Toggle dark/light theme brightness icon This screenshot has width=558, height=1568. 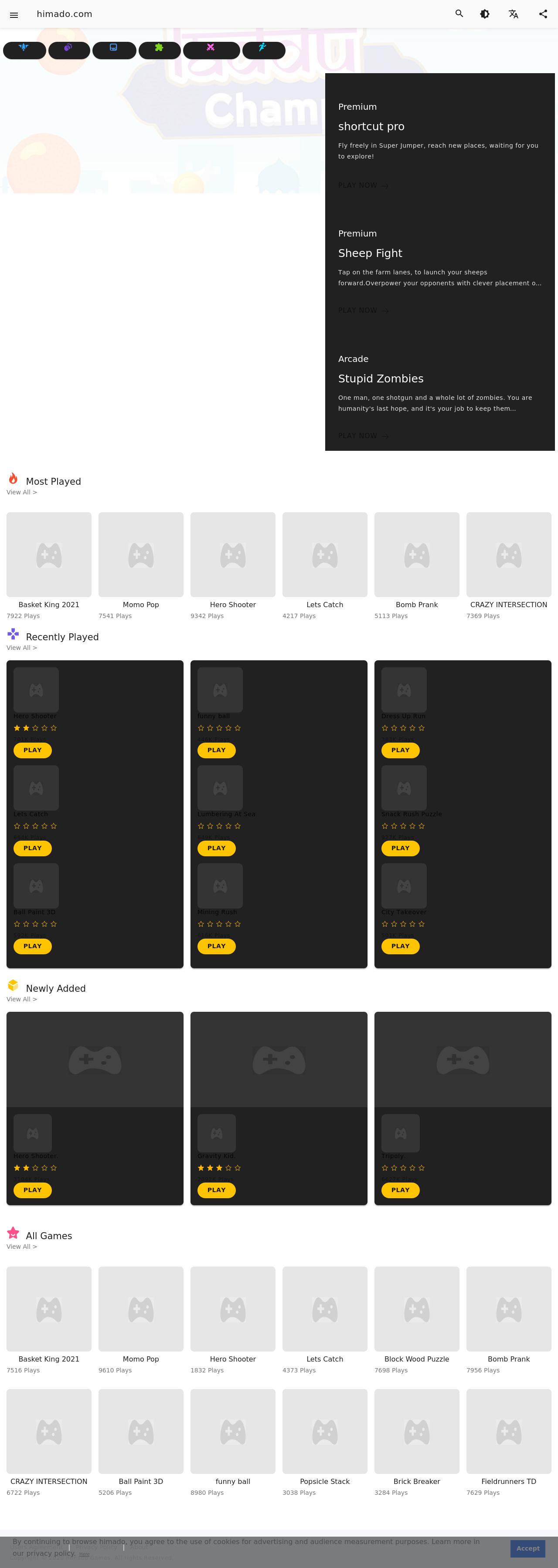485,14
